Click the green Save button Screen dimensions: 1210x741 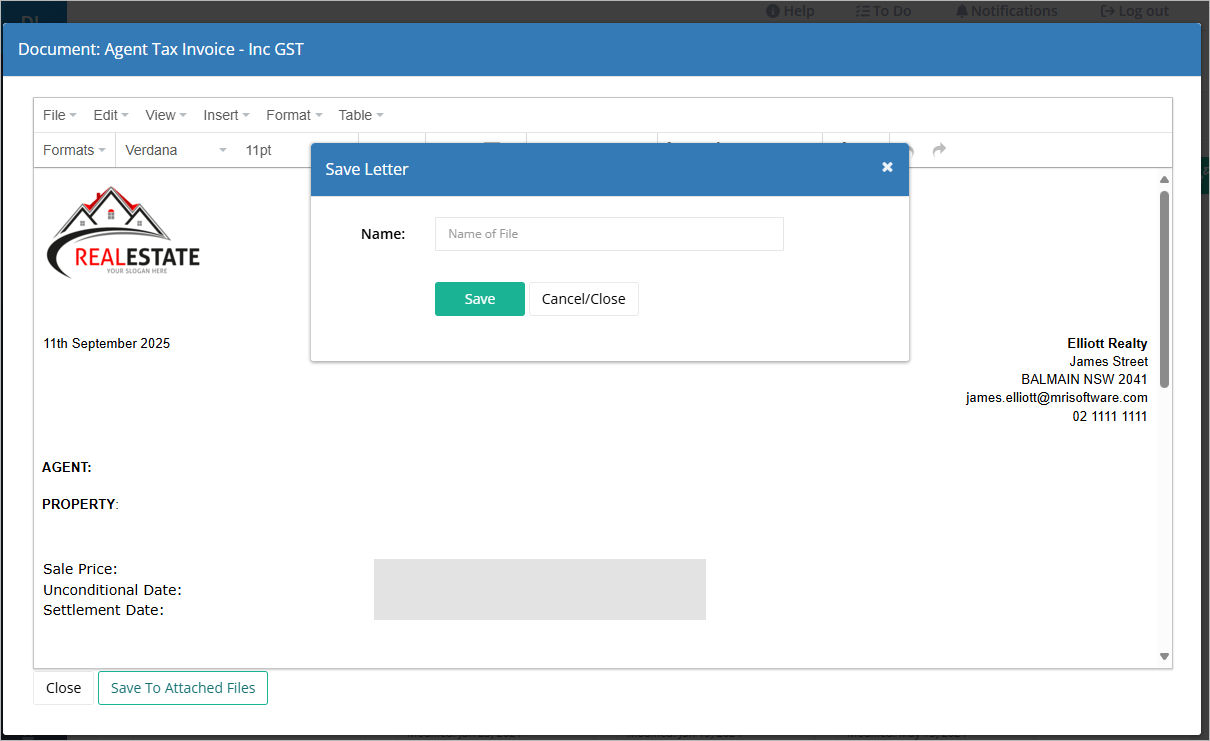tap(480, 299)
